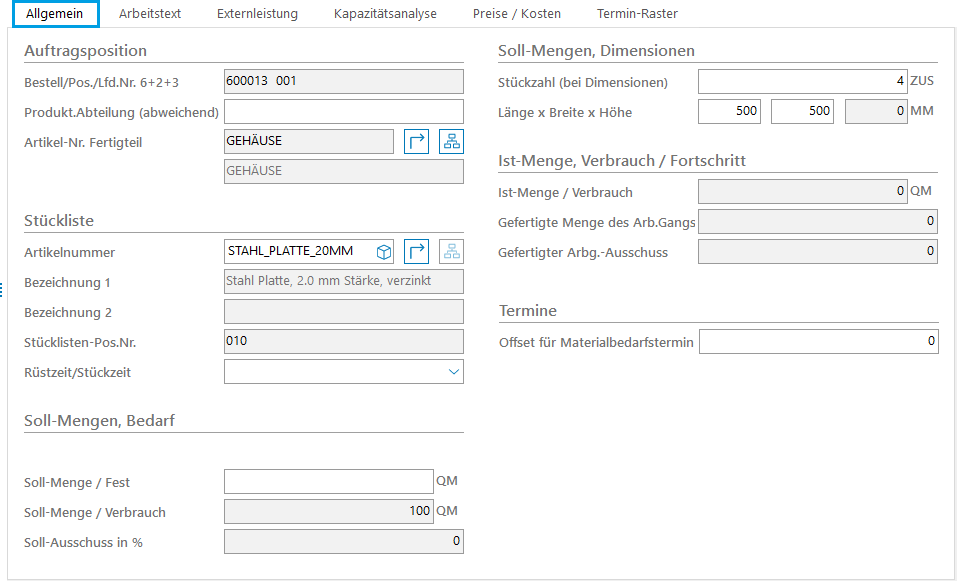Click the cube icon in Artikelnummer field
This screenshot has height=581, width=958.
[383, 252]
